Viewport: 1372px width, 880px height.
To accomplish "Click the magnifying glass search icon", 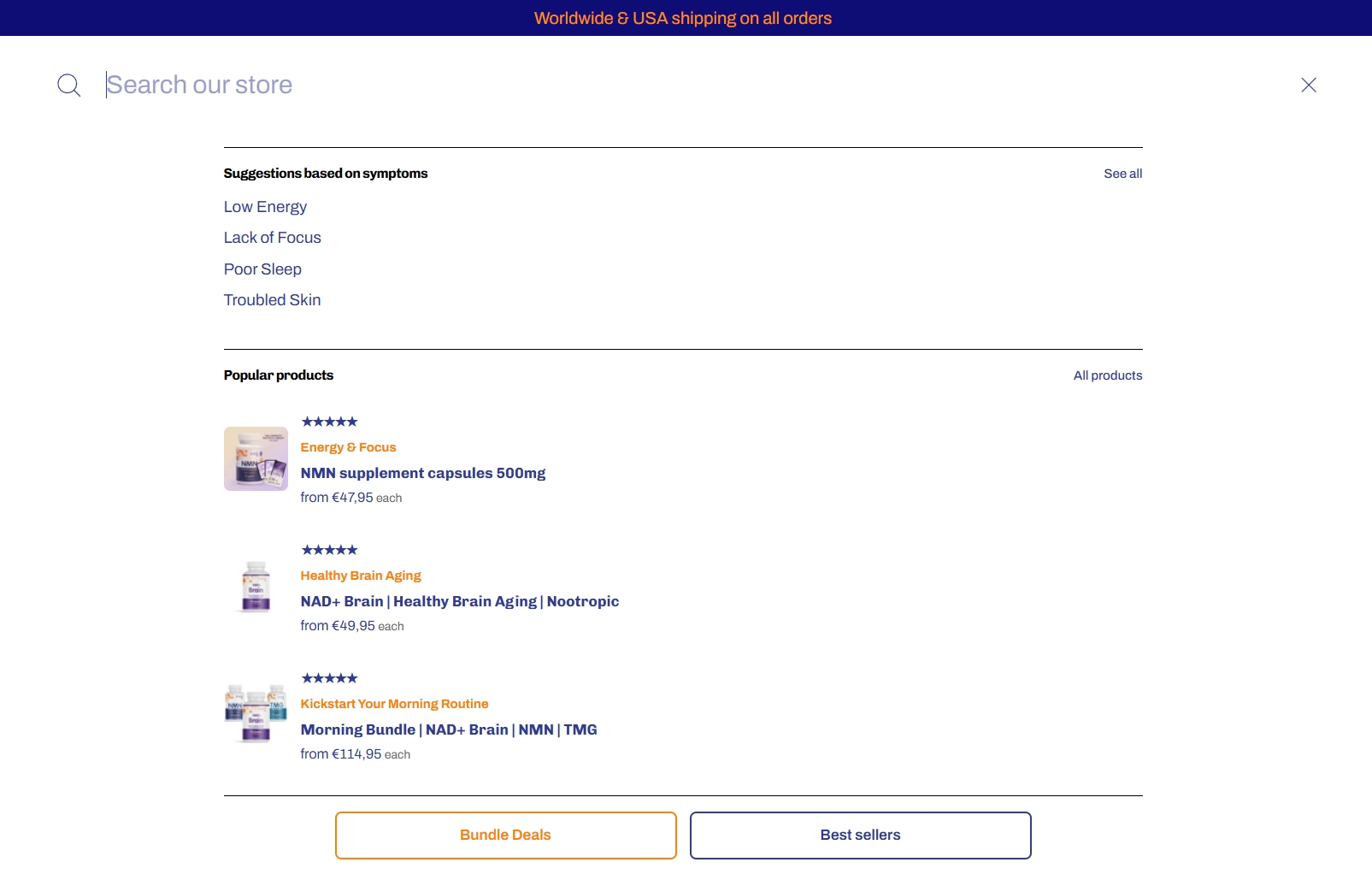I will click(x=69, y=86).
